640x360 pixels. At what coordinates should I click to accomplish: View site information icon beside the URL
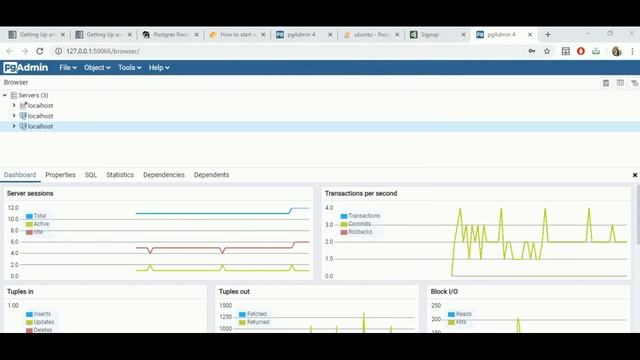pyautogui.click(x=58, y=51)
